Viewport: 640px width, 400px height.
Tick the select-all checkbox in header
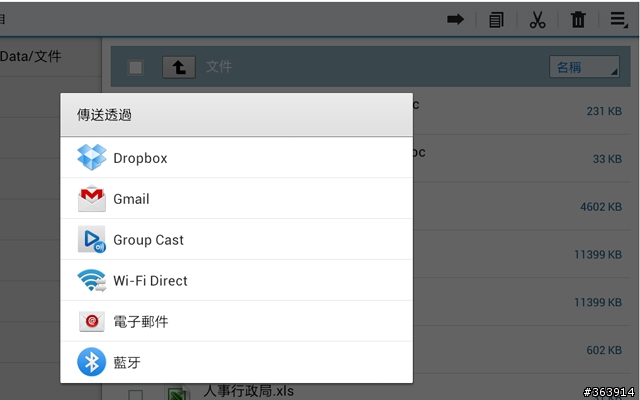136,67
